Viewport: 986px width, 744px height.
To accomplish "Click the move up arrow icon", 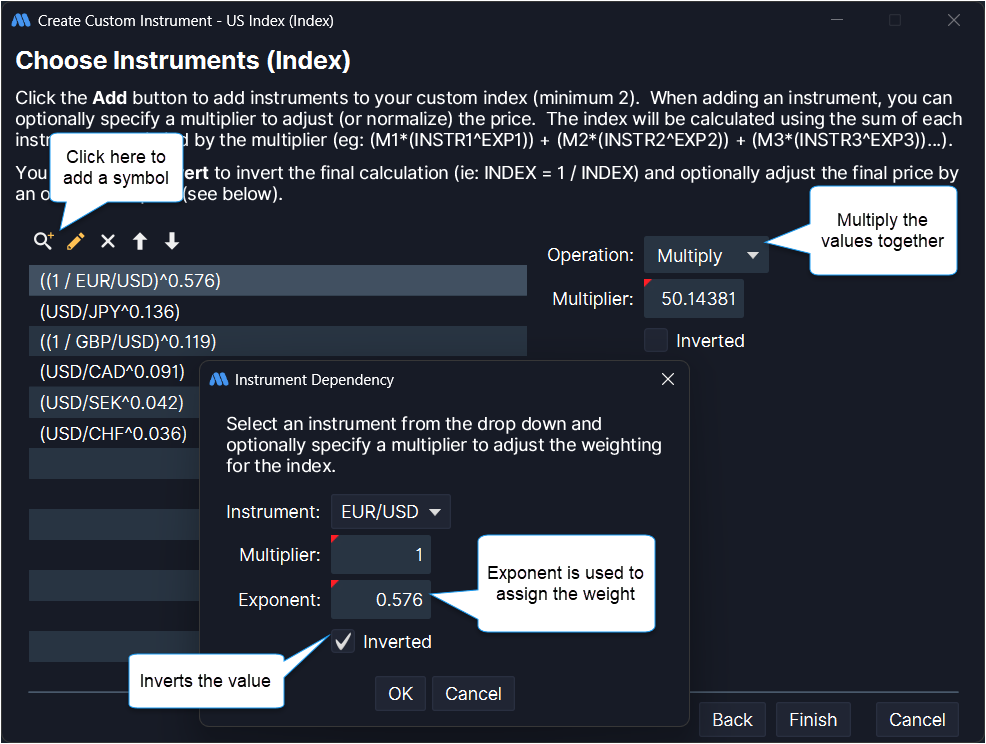I will [x=140, y=241].
